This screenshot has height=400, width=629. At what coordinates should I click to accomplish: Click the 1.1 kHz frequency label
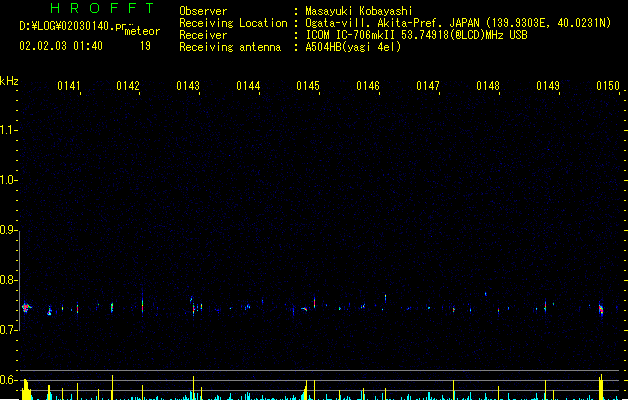point(8,130)
